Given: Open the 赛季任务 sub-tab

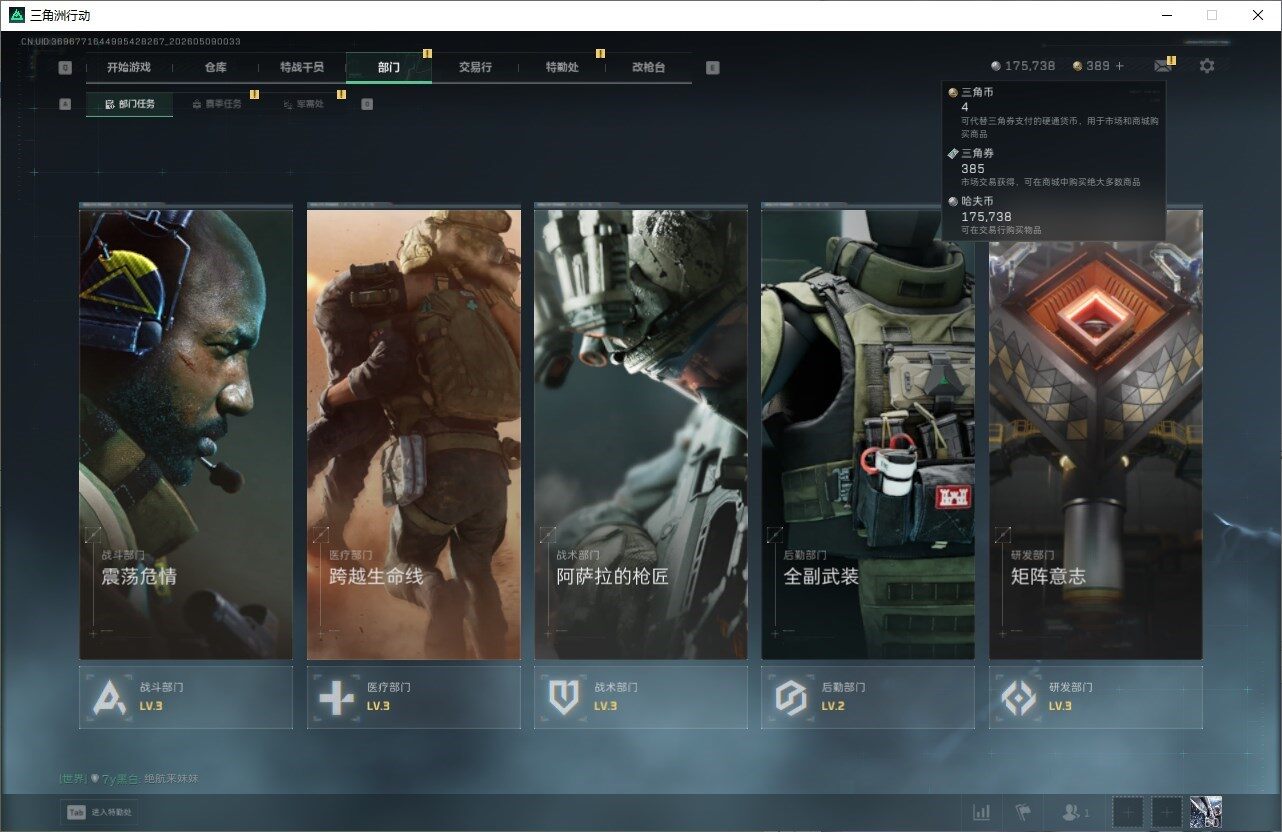Looking at the screenshot, I should tap(216, 104).
